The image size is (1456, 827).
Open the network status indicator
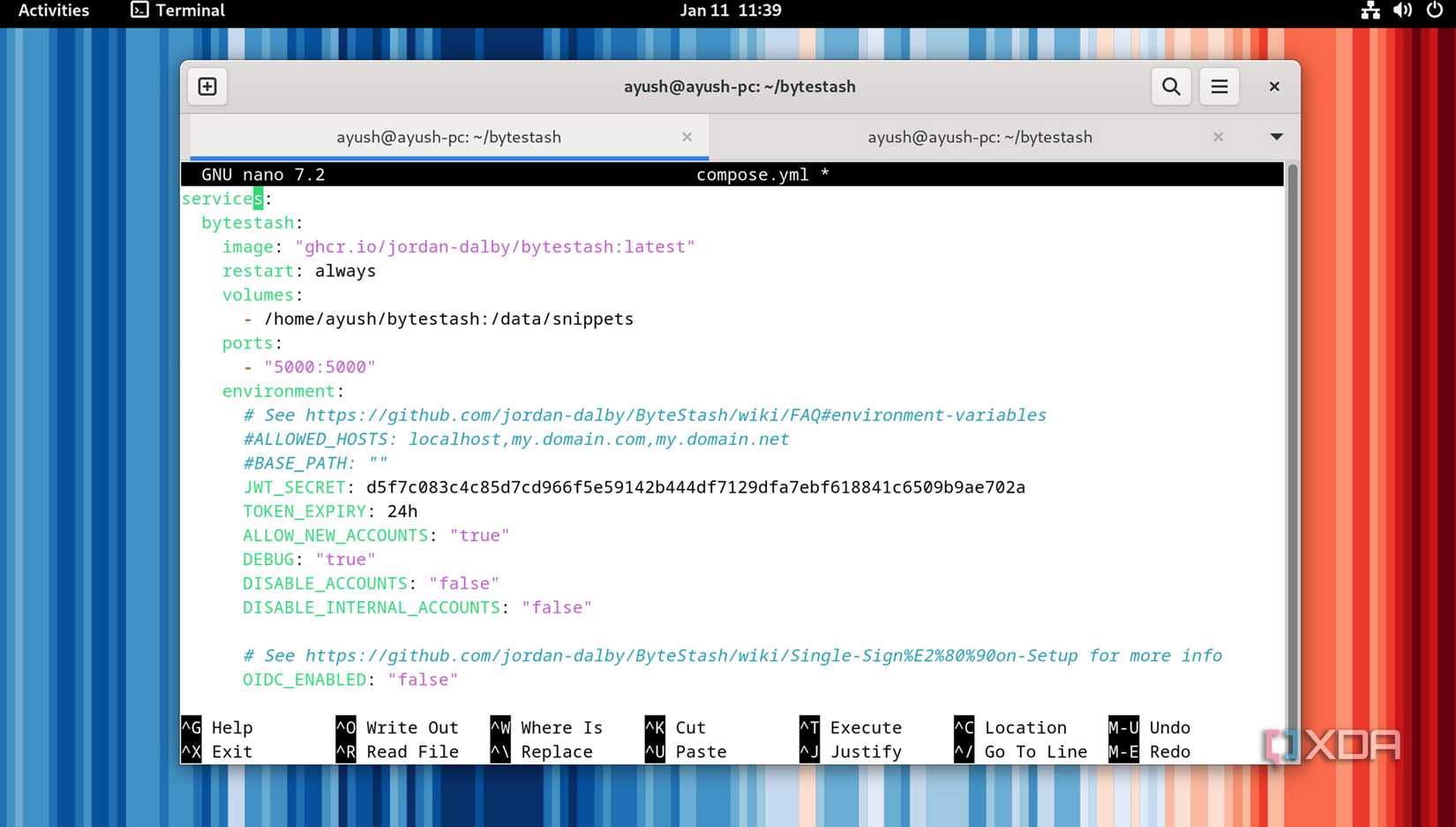(x=1370, y=11)
